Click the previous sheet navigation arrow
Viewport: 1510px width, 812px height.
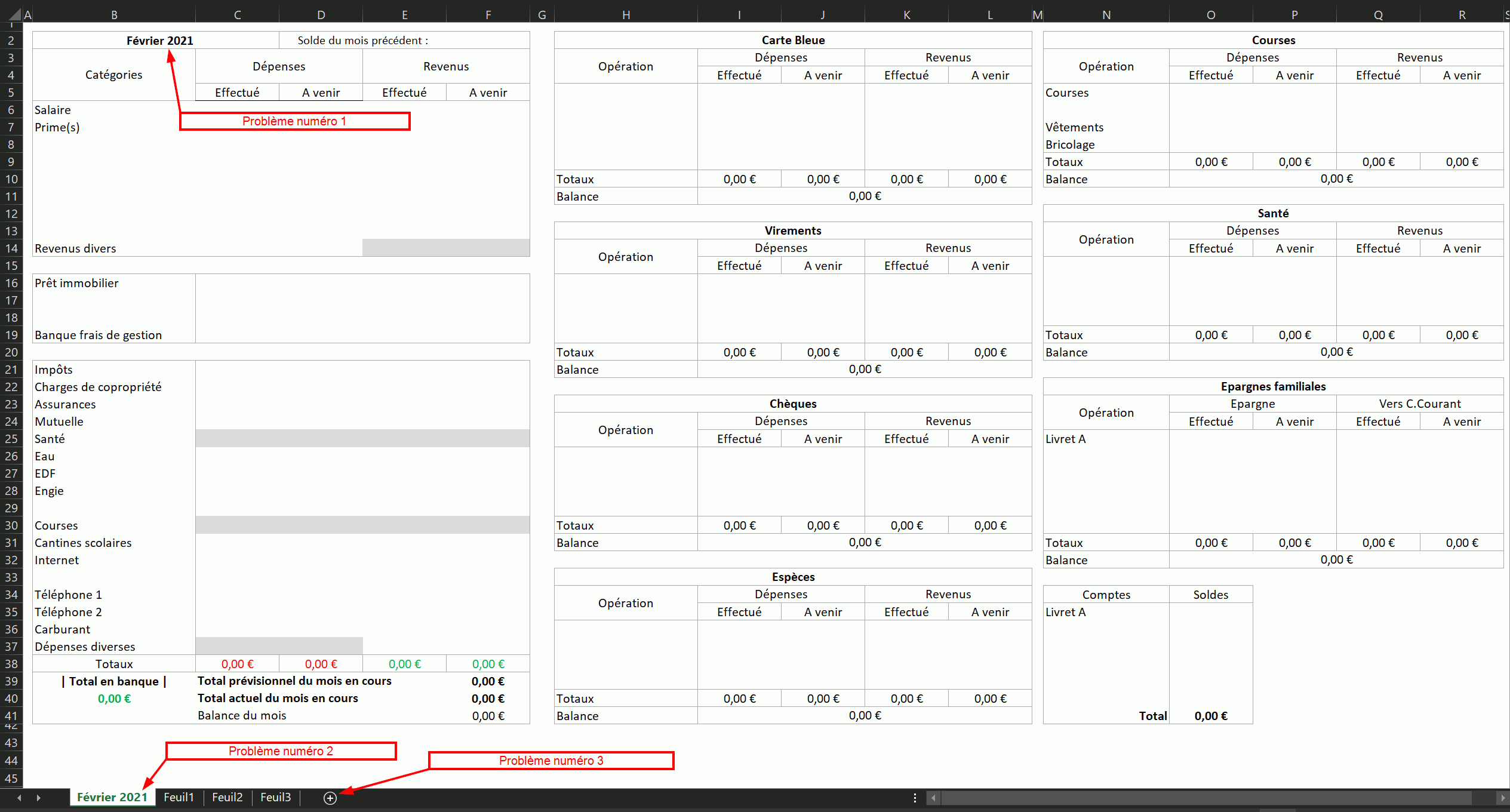tap(19, 798)
